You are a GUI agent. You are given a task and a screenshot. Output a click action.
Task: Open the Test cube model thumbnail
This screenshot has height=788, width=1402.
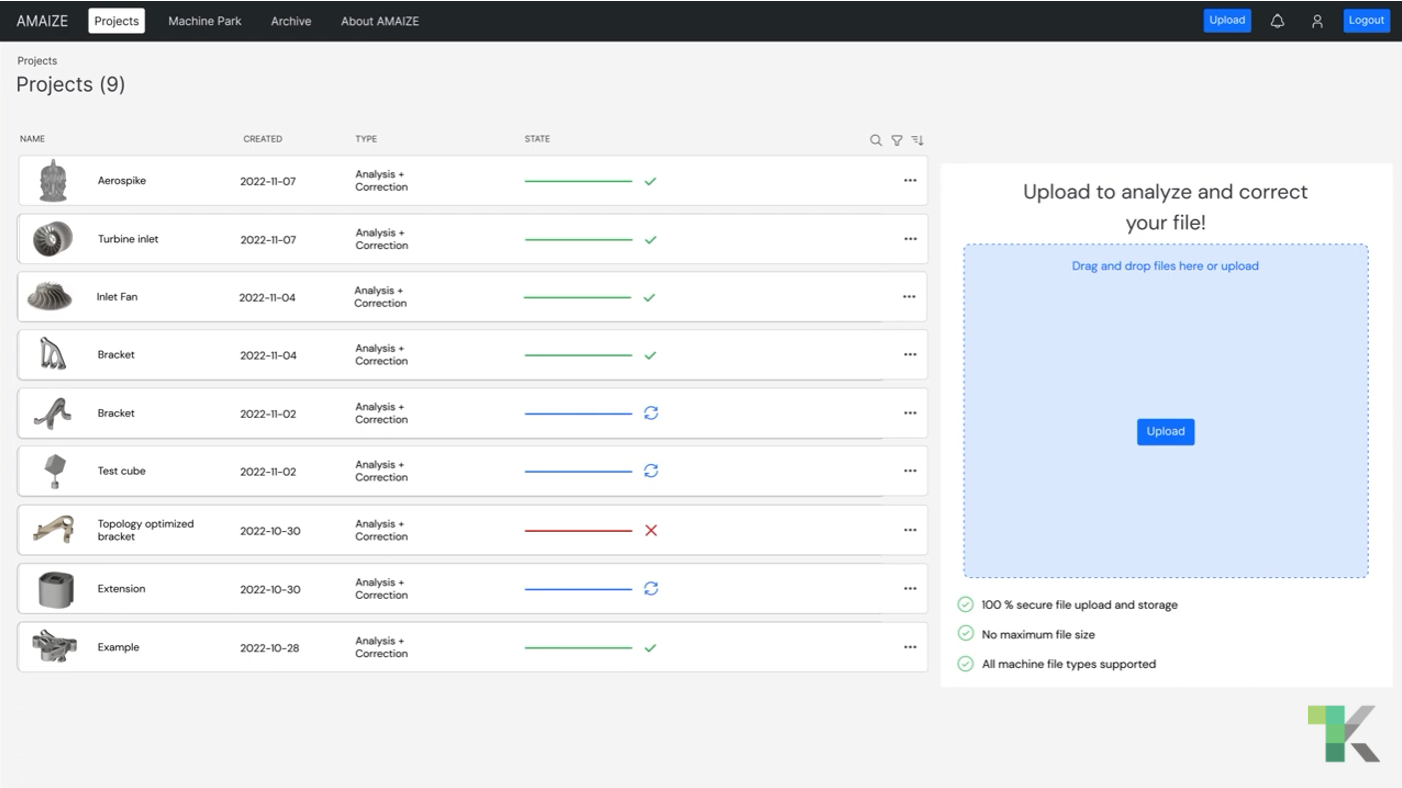[54, 471]
